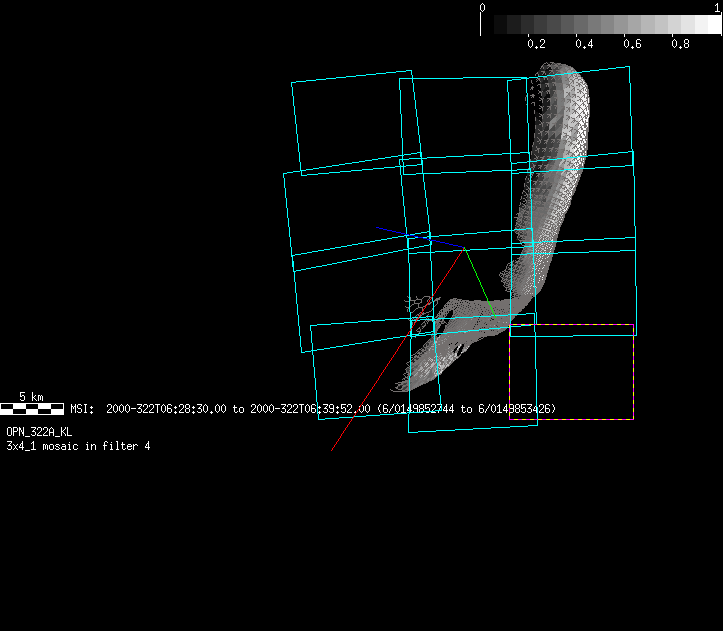Image resolution: width=723 pixels, height=631 pixels.
Task: Select the green axis line
Action: coord(480,286)
